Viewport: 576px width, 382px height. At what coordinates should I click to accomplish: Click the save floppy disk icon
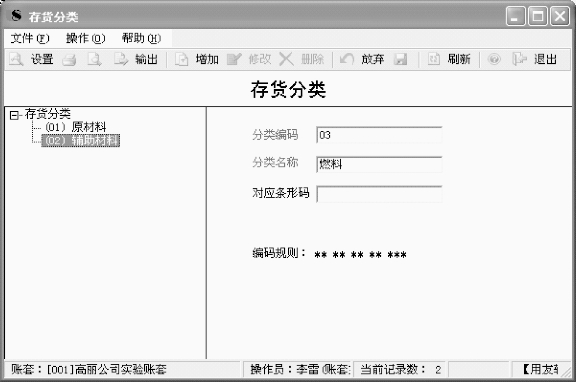point(401,59)
